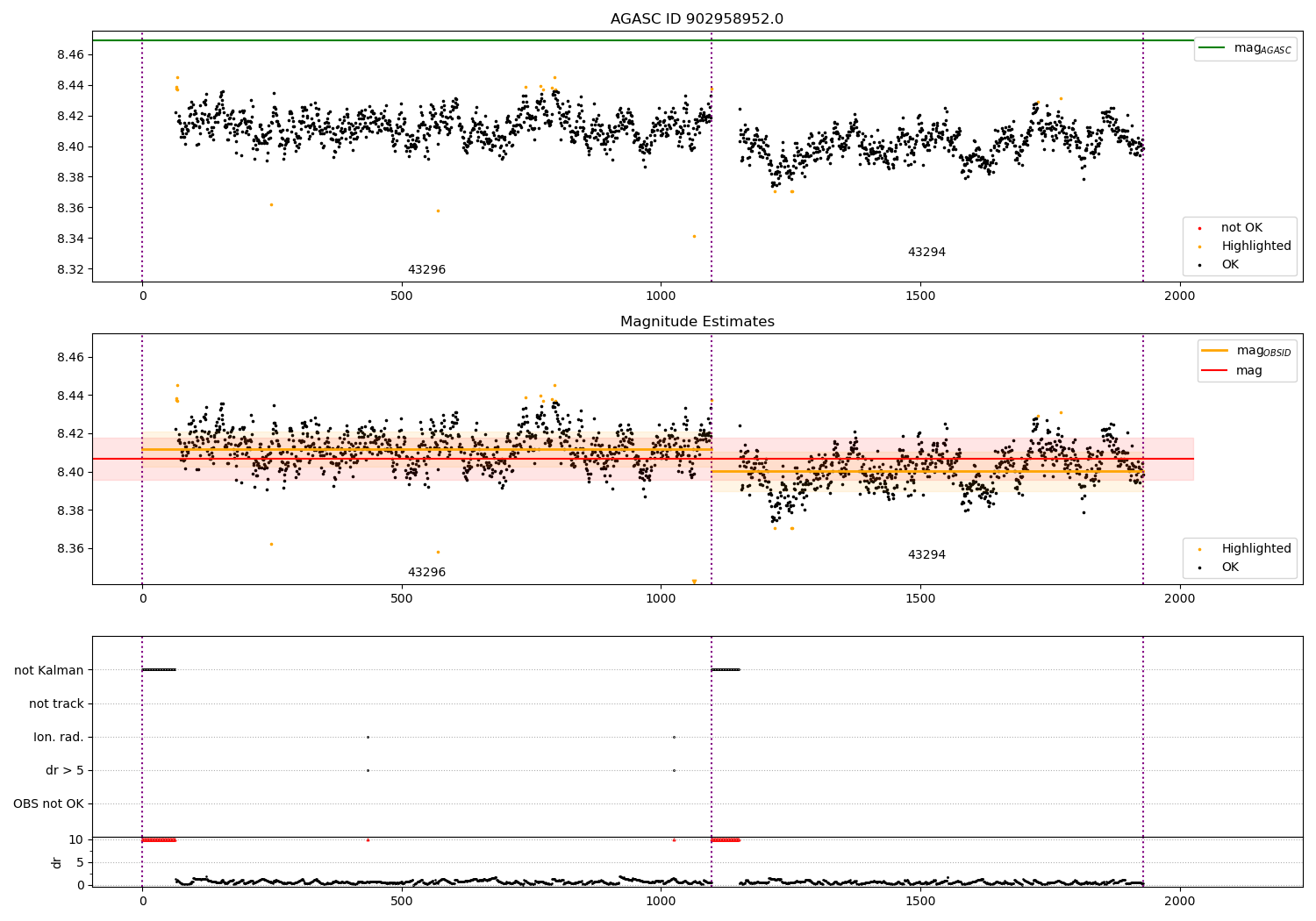Click the 'not Kalman' marker run starting at time 0
The width and height of the screenshot is (1316, 921).
[x=159, y=670]
